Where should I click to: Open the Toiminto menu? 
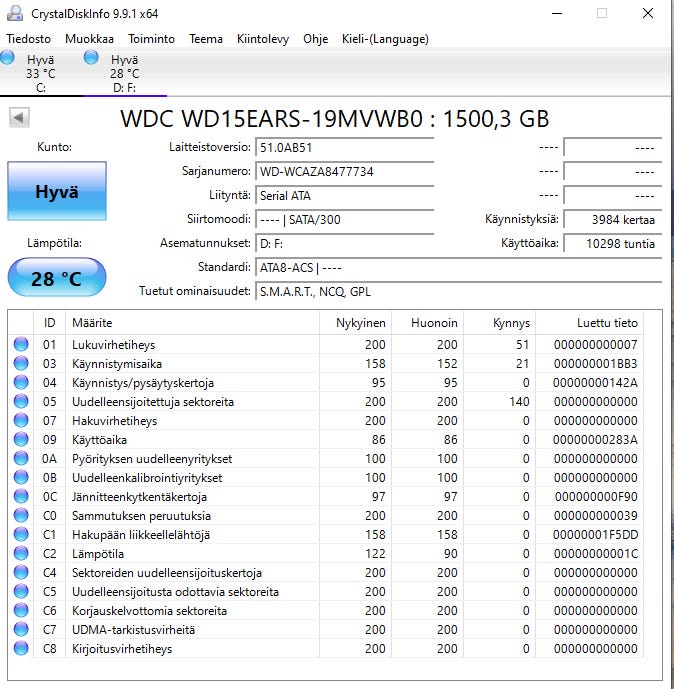point(151,39)
